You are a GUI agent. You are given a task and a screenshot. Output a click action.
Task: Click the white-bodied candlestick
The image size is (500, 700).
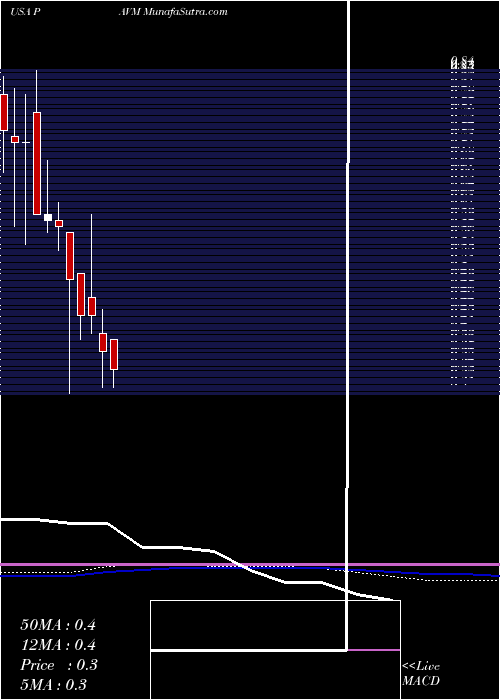48,217
